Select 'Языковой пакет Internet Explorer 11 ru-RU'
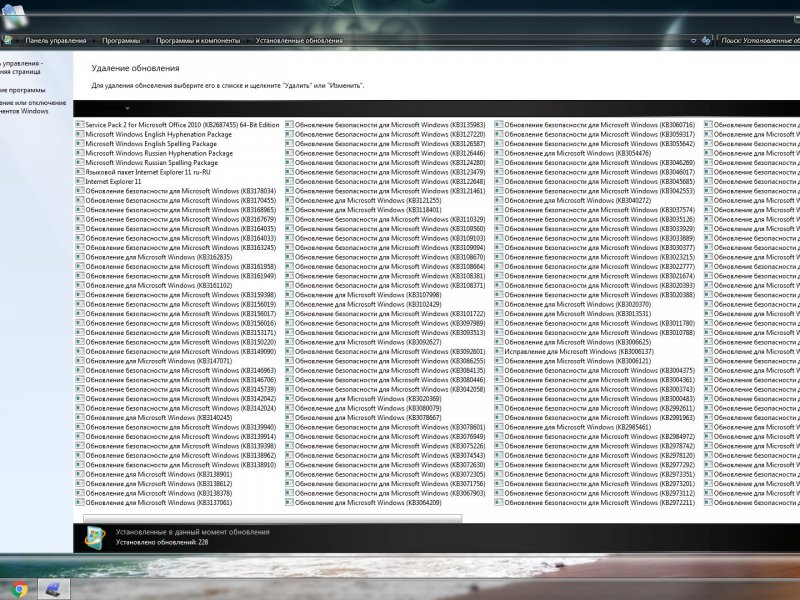This screenshot has width=800, height=600. [x=148, y=172]
